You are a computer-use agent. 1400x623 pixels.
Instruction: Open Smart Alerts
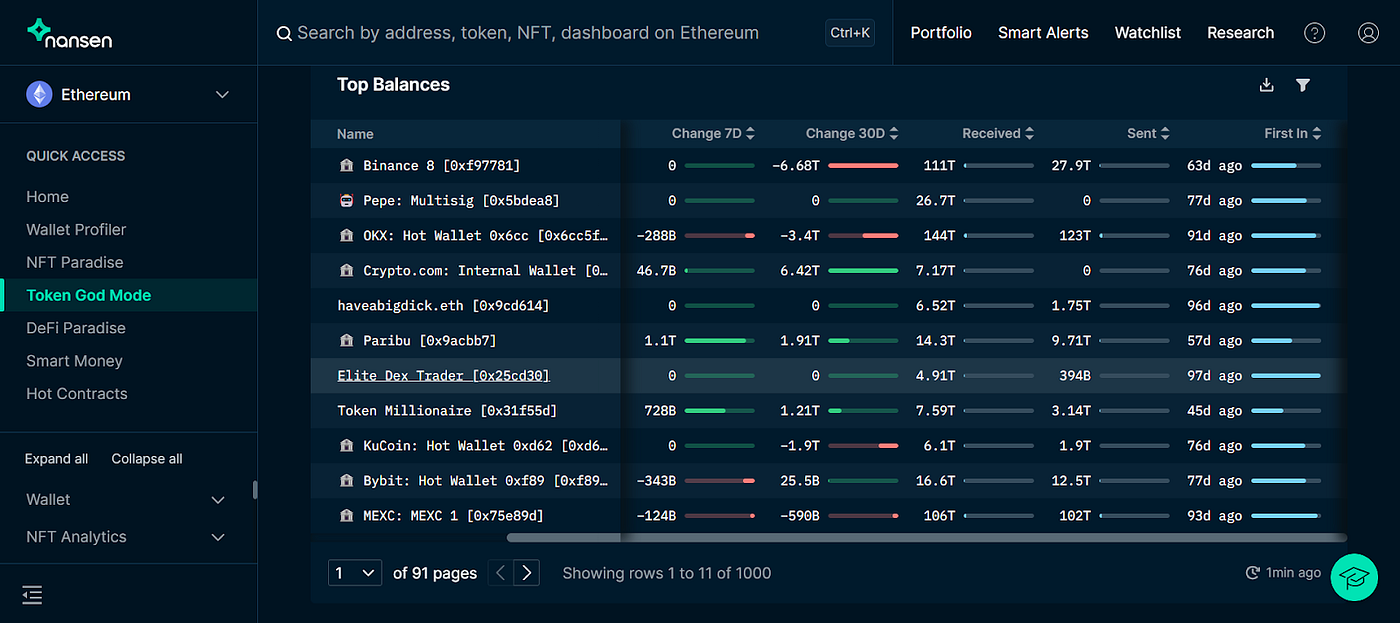(1043, 33)
